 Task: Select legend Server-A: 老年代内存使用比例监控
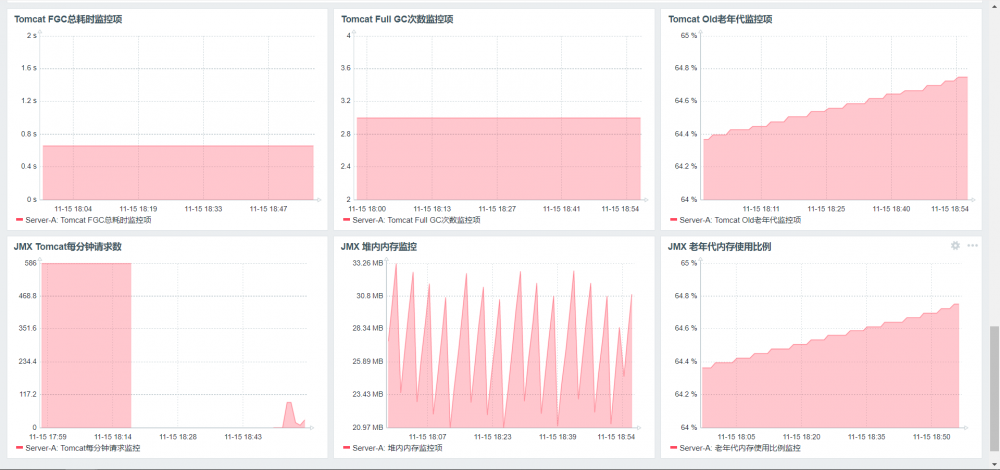(x=740, y=448)
